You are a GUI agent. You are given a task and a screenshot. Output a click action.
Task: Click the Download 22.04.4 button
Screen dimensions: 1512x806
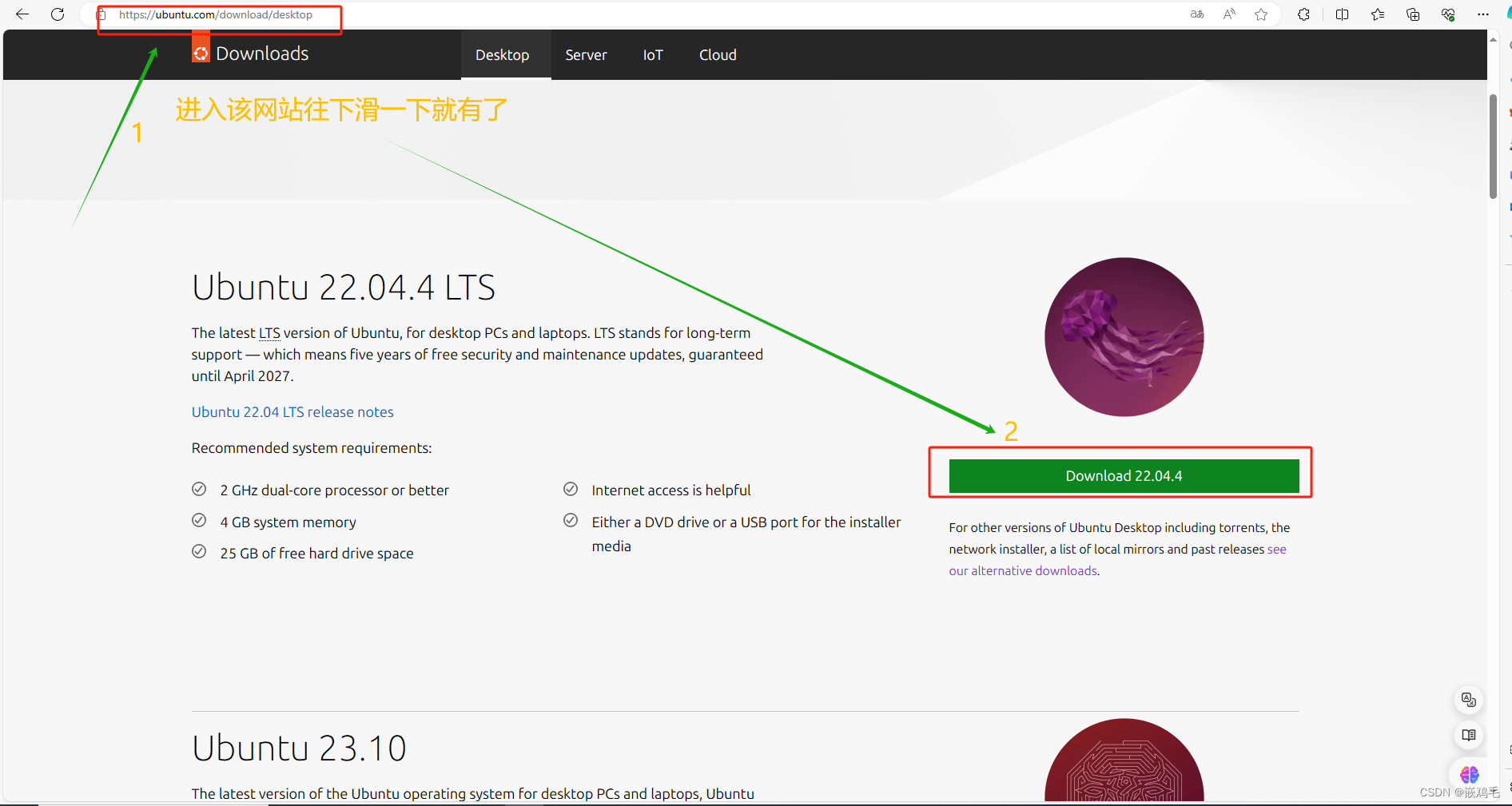click(x=1124, y=476)
